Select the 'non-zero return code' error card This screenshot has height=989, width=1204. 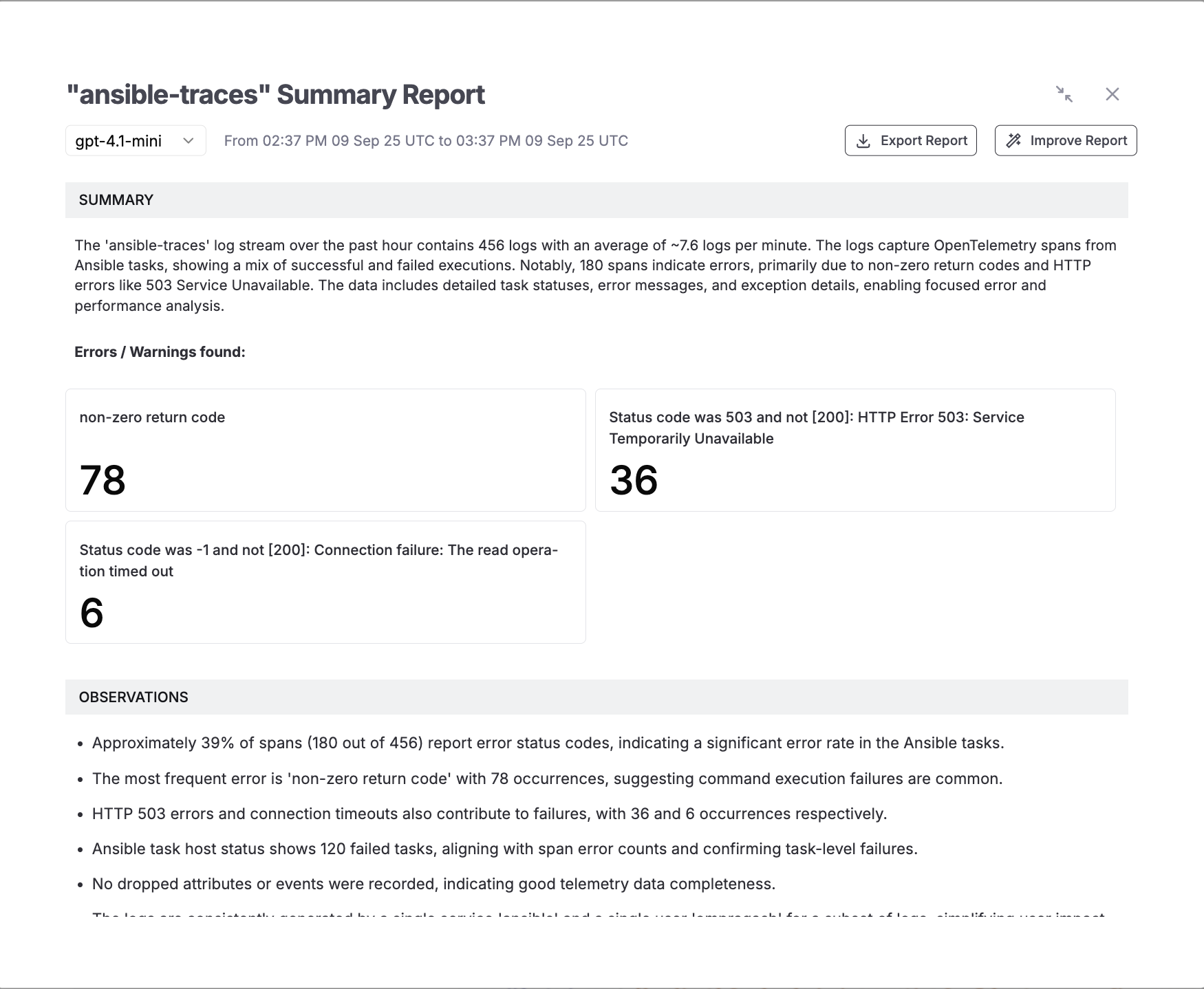(325, 450)
